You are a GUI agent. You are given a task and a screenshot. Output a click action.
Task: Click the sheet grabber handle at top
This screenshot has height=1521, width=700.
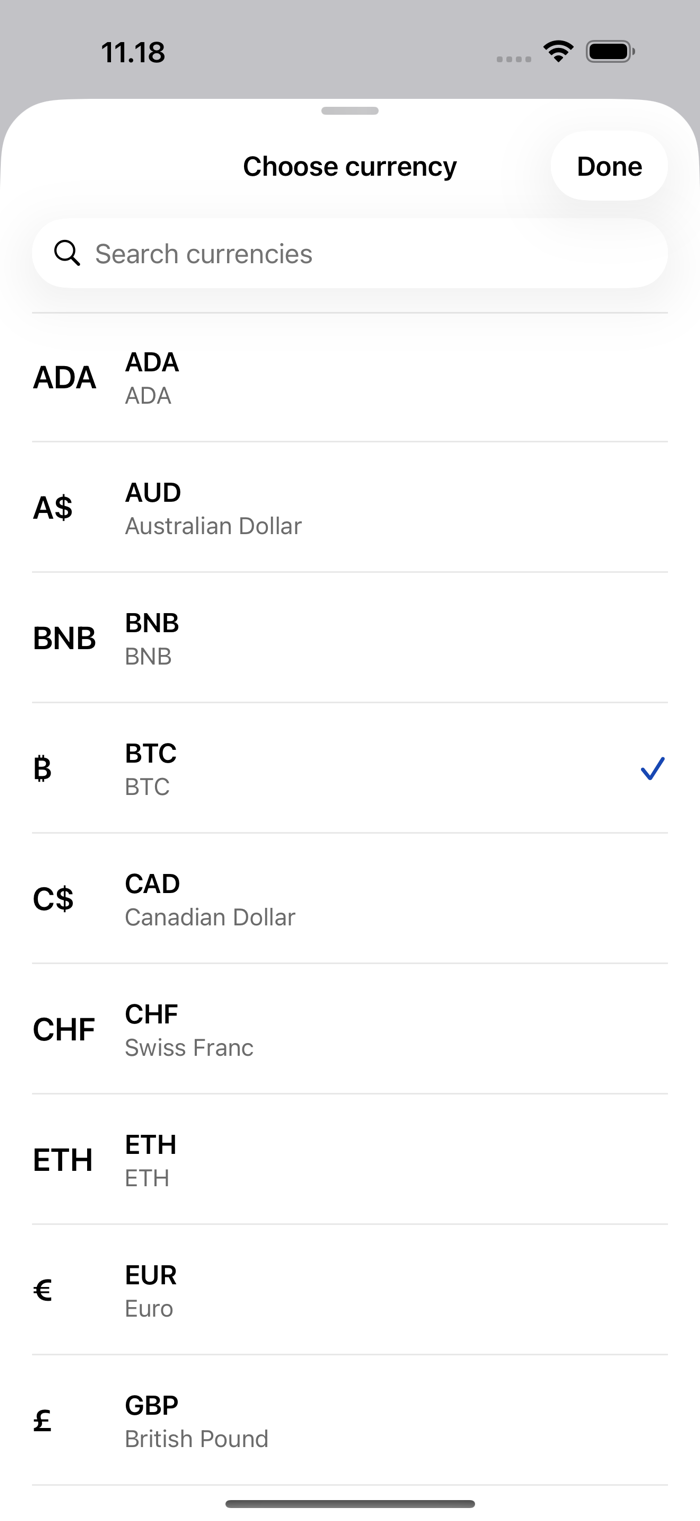tap(350, 111)
